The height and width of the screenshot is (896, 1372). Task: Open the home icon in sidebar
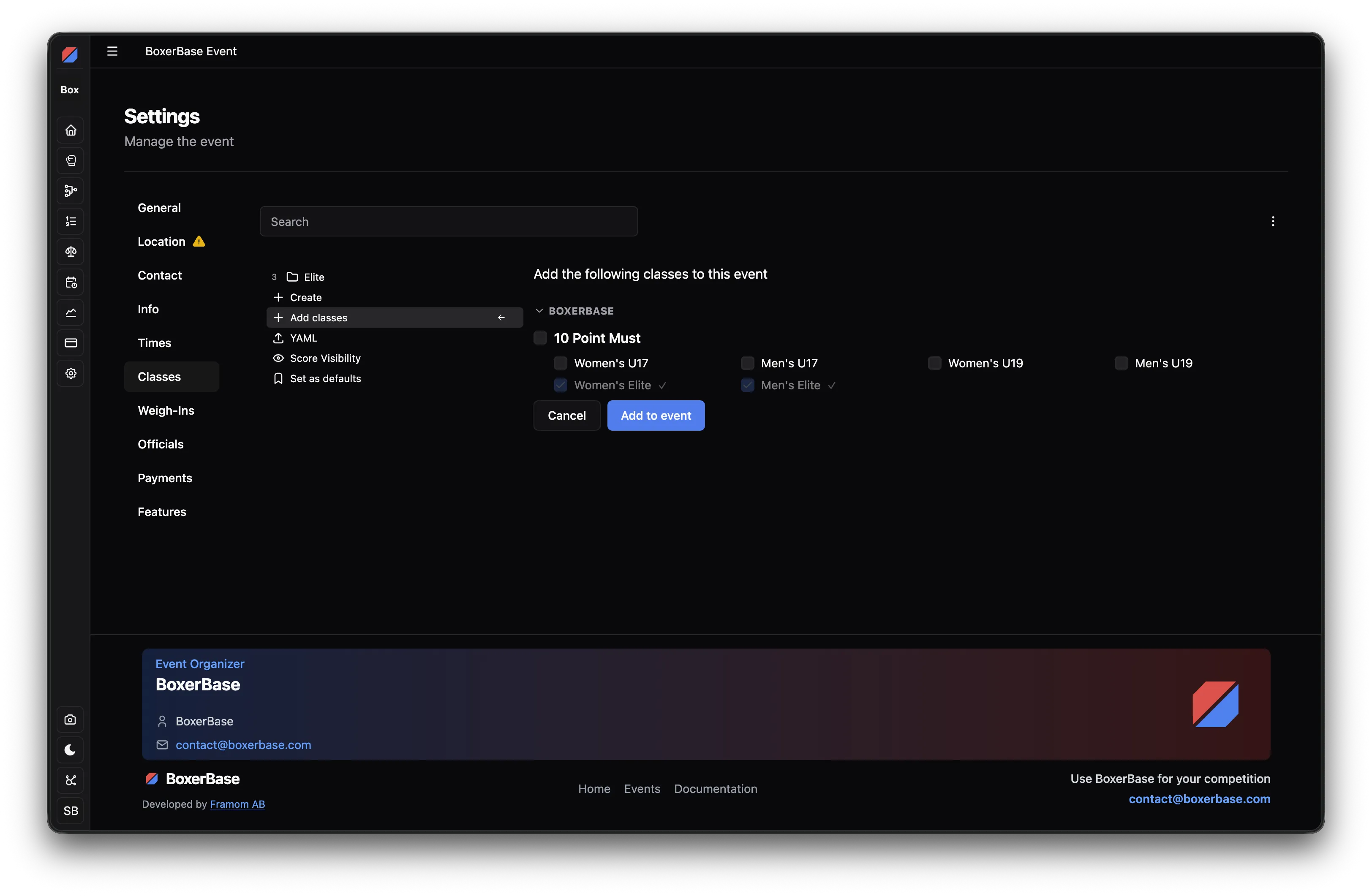tap(71, 130)
